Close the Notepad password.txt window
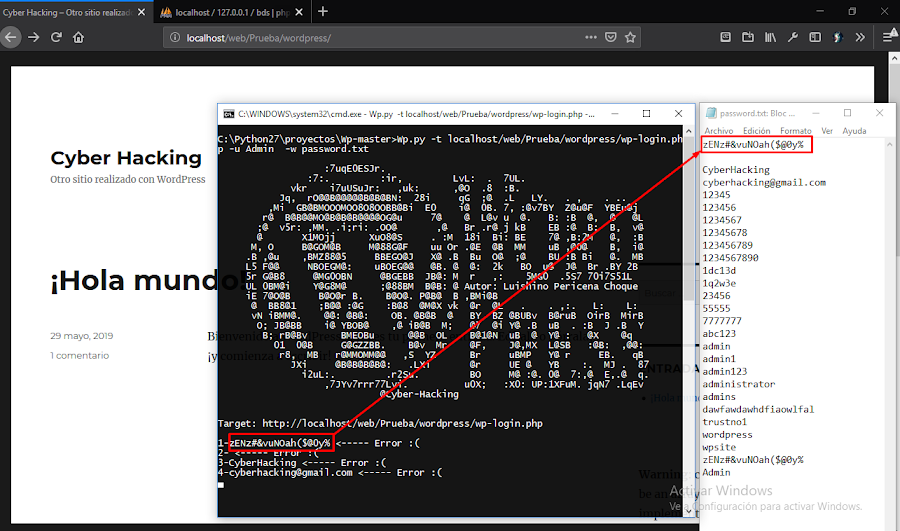 pyautogui.click(x=879, y=113)
